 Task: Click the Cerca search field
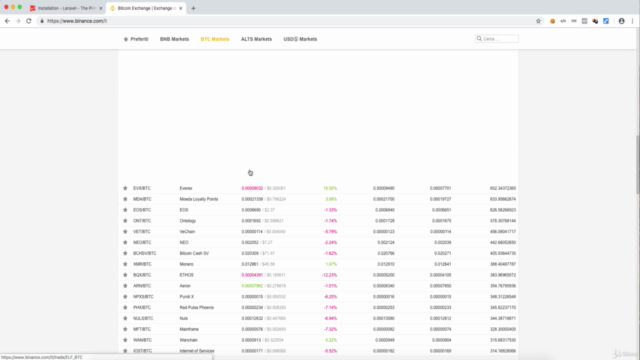497,39
